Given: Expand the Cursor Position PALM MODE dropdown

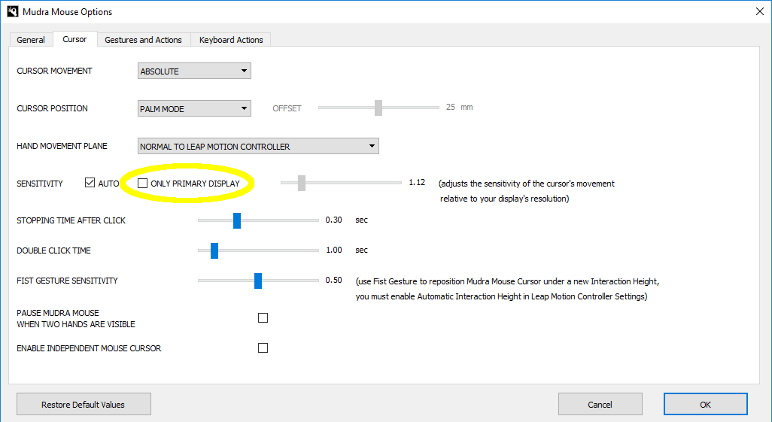Looking at the screenshot, I should click(194, 108).
